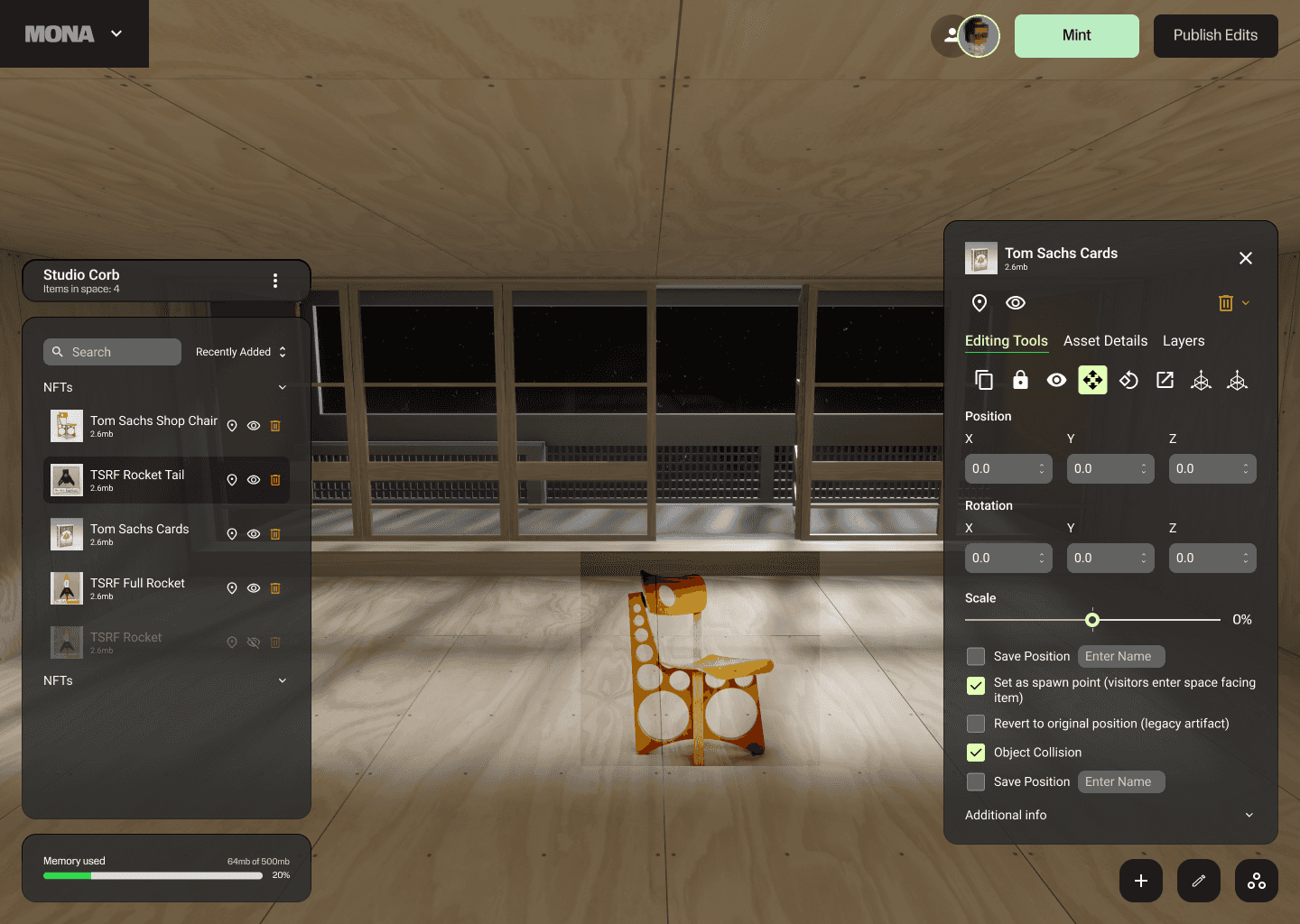Click pin icon on TSRF Full Rocket row

pyautogui.click(x=232, y=588)
